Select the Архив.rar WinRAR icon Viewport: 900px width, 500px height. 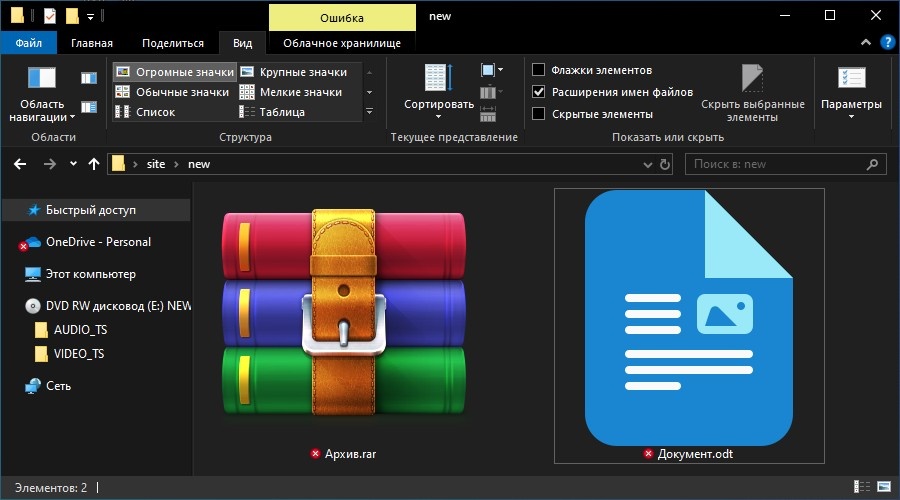pos(344,312)
